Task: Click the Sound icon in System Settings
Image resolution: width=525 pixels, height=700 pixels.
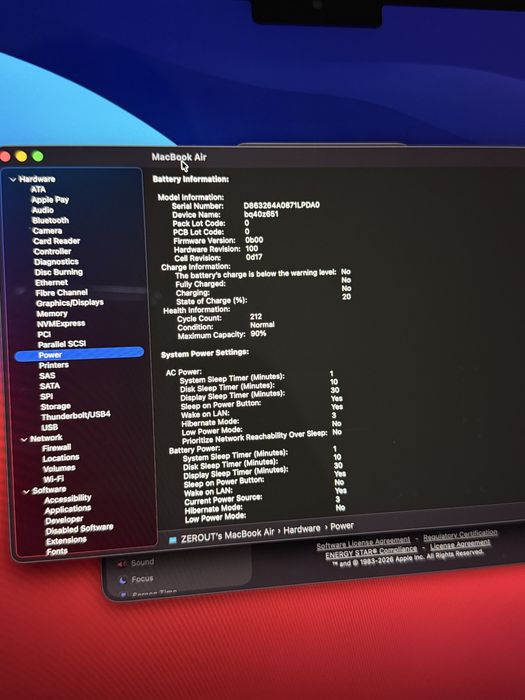Action: coord(121,564)
